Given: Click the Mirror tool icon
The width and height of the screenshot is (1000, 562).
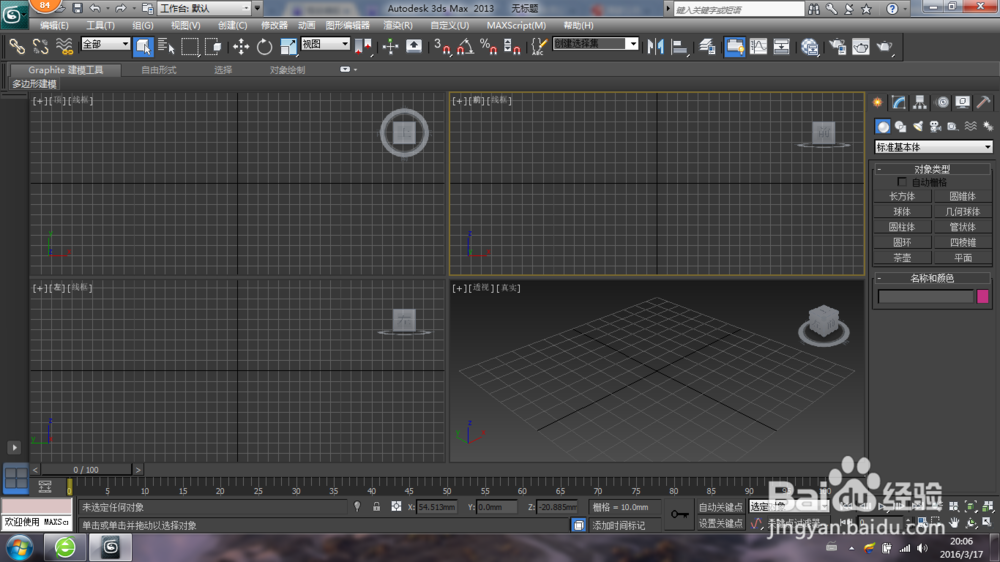Looking at the screenshot, I should coord(655,47).
